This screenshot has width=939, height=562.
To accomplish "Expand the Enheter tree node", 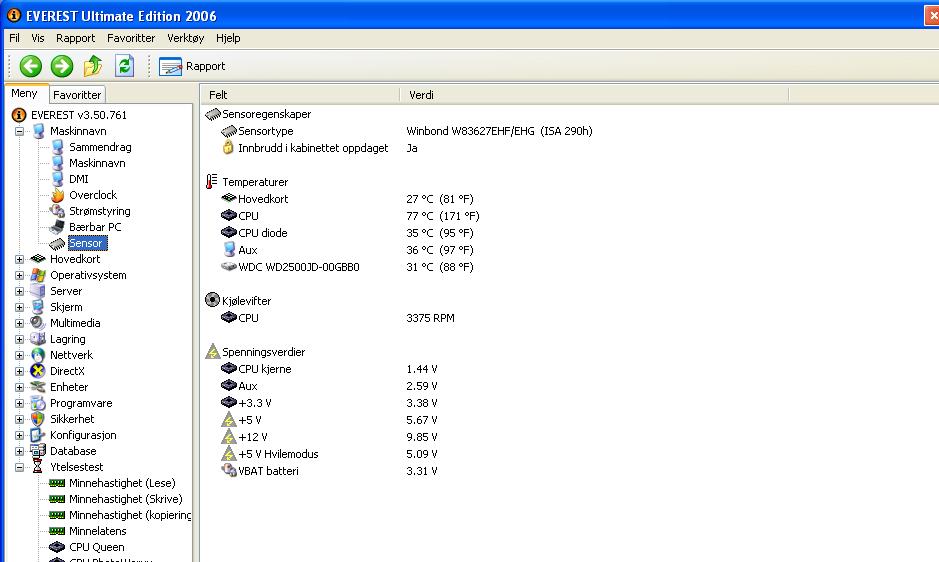I will pos(19,387).
